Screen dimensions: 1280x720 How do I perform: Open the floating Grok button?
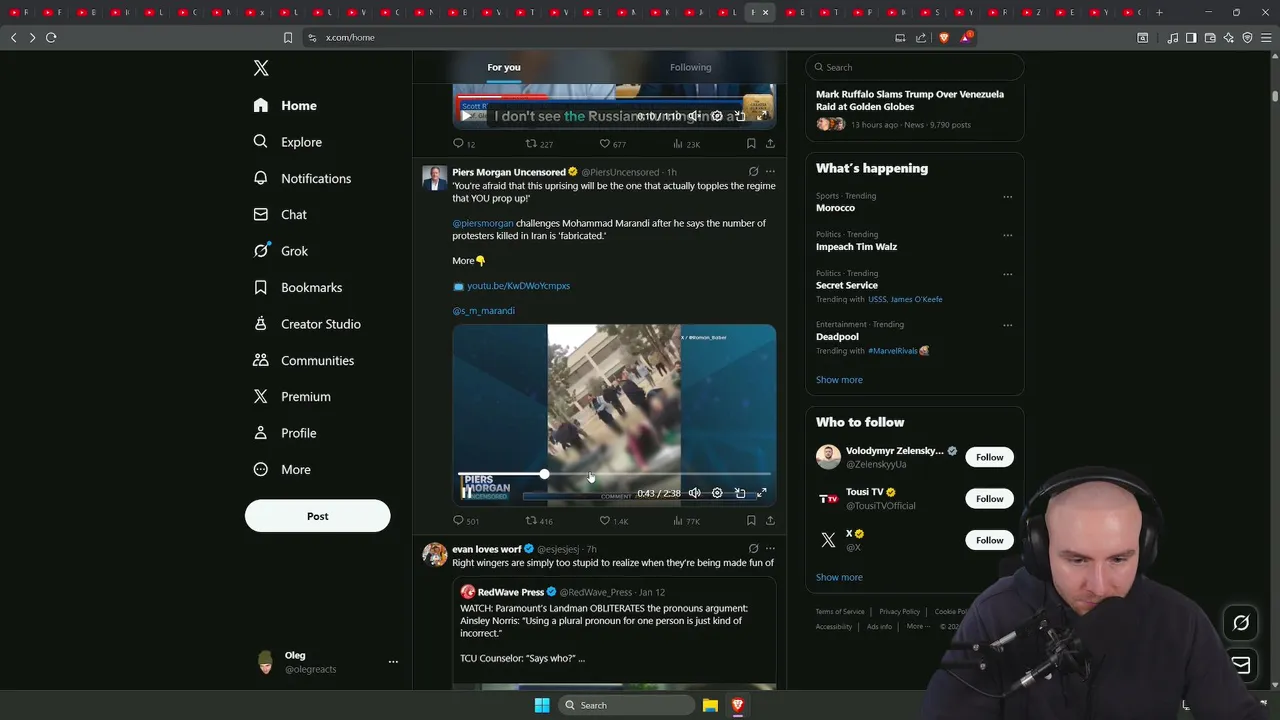pyautogui.click(x=1241, y=623)
